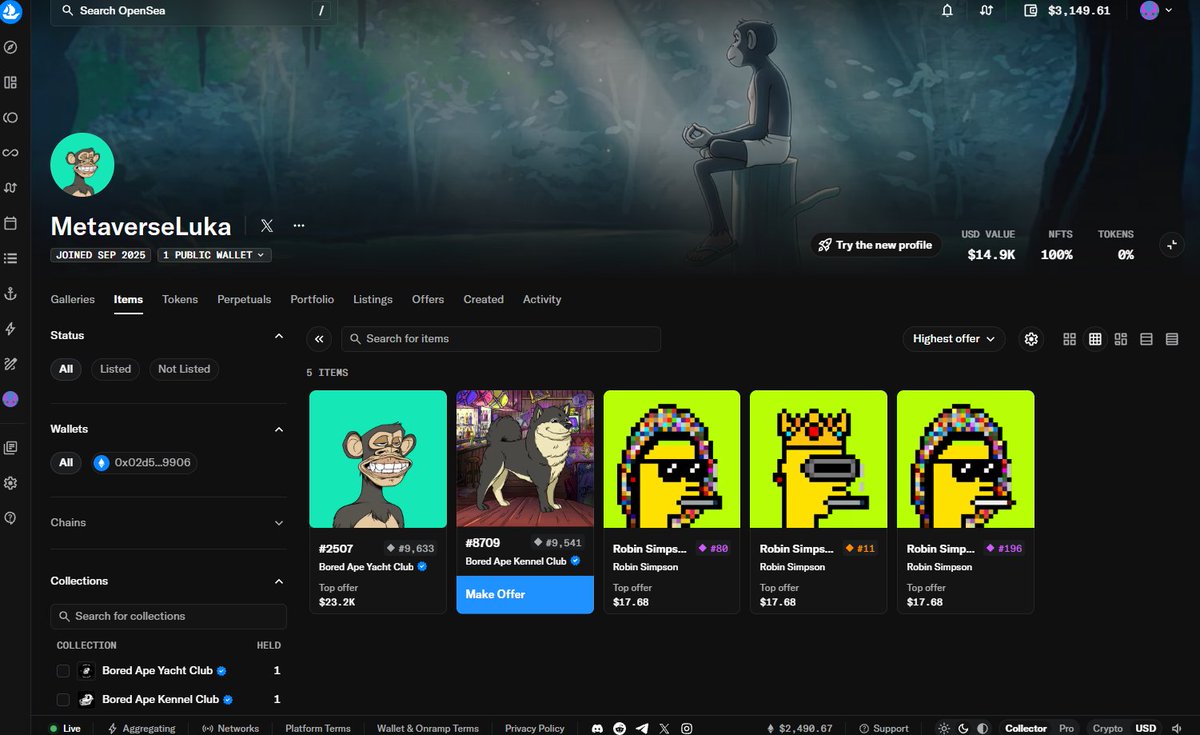The height and width of the screenshot is (735, 1200).
Task: Open the pencil studio icon in sidebar
Action: (11, 363)
